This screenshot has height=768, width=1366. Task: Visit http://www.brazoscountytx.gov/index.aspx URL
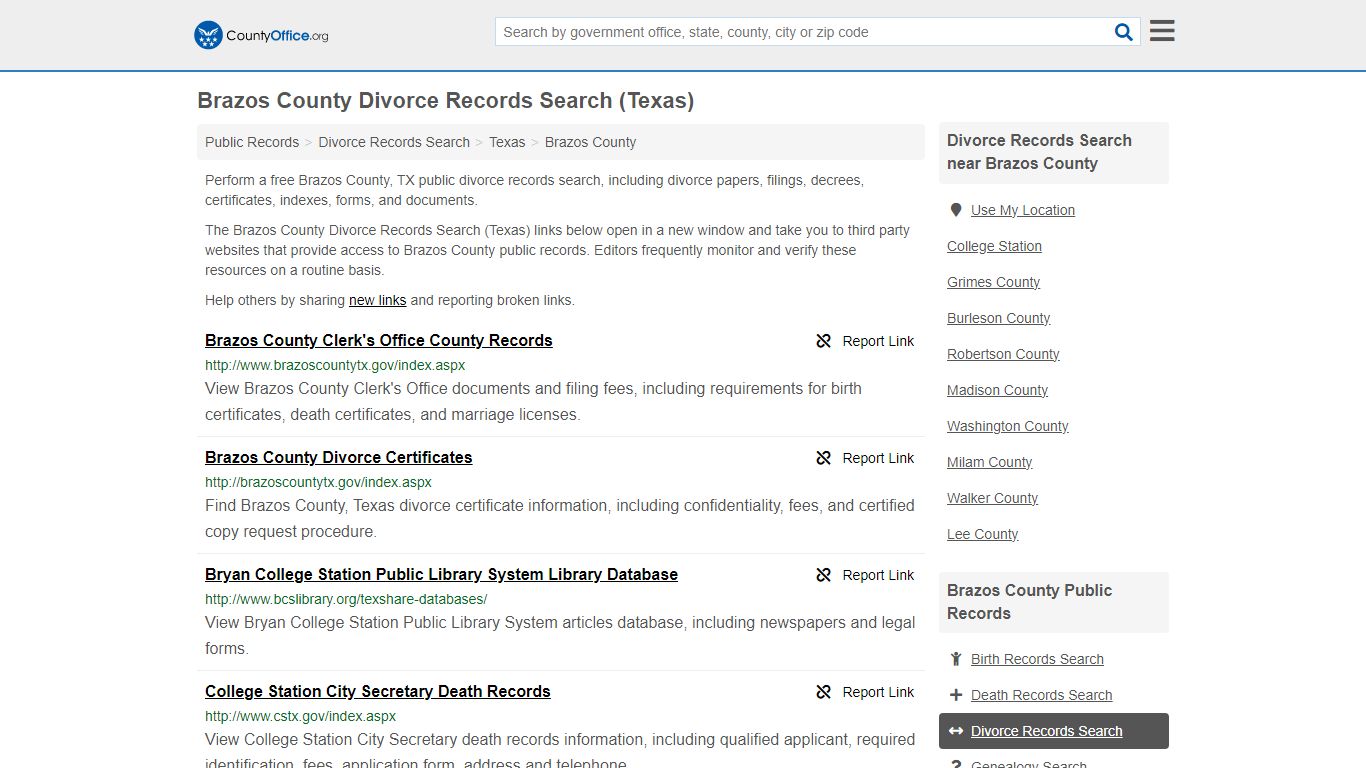point(335,365)
